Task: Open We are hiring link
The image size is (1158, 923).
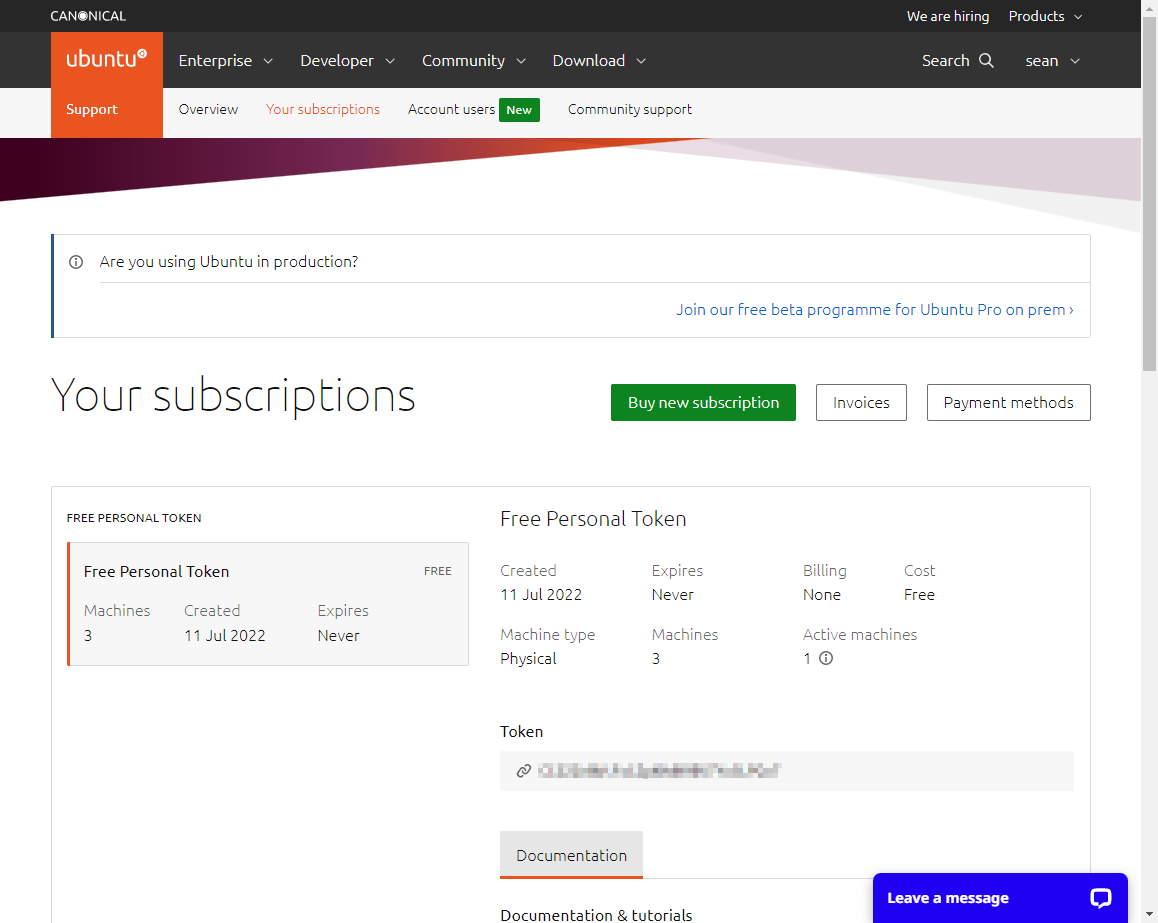Action: (x=948, y=16)
